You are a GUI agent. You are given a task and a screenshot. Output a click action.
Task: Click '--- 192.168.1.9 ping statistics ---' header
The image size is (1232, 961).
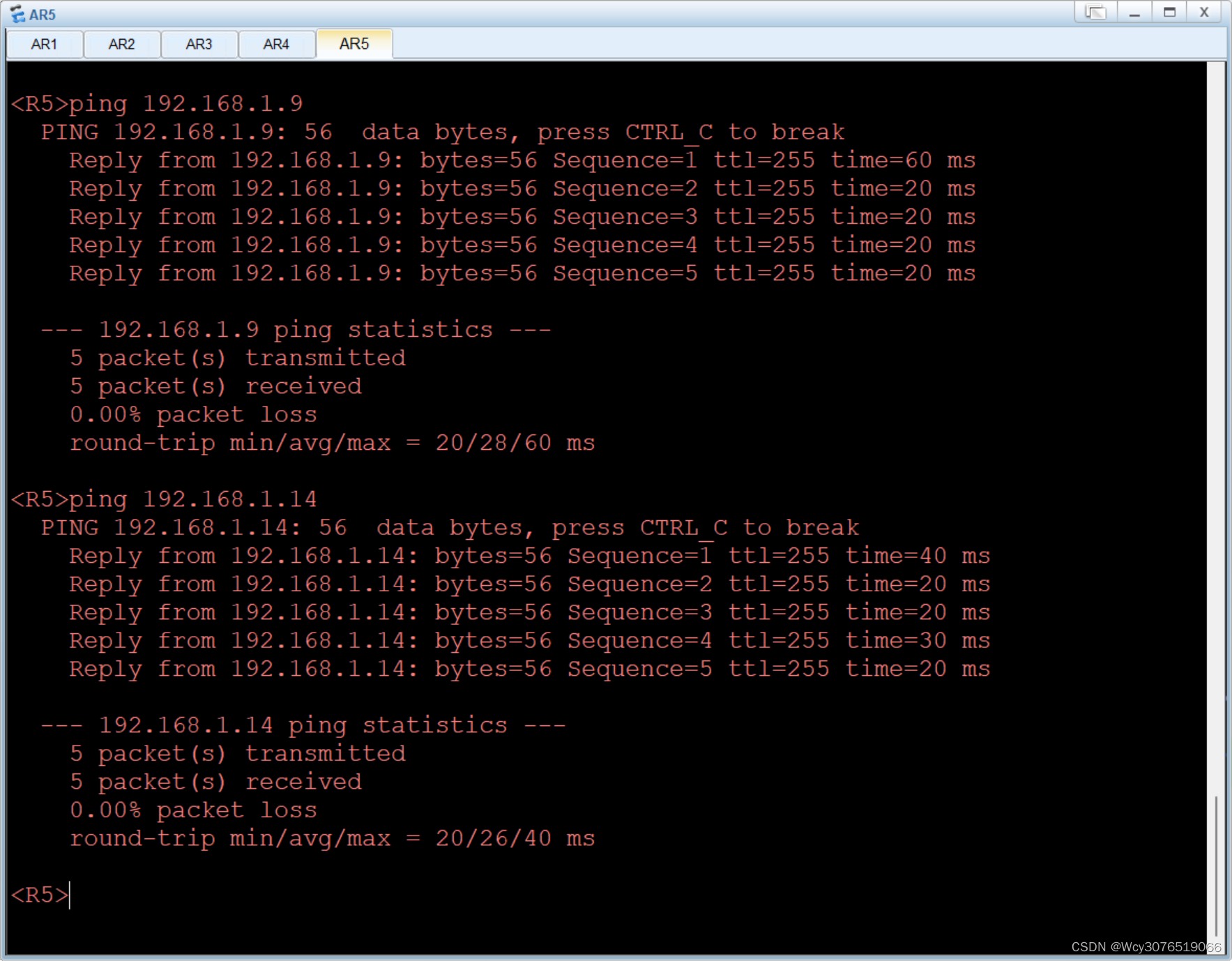(x=296, y=330)
